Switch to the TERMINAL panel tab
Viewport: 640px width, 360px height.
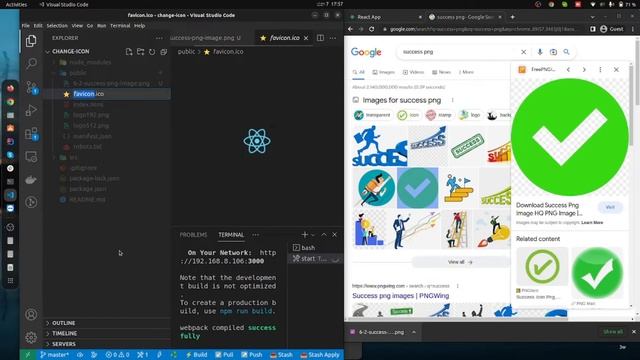pyautogui.click(x=231, y=235)
